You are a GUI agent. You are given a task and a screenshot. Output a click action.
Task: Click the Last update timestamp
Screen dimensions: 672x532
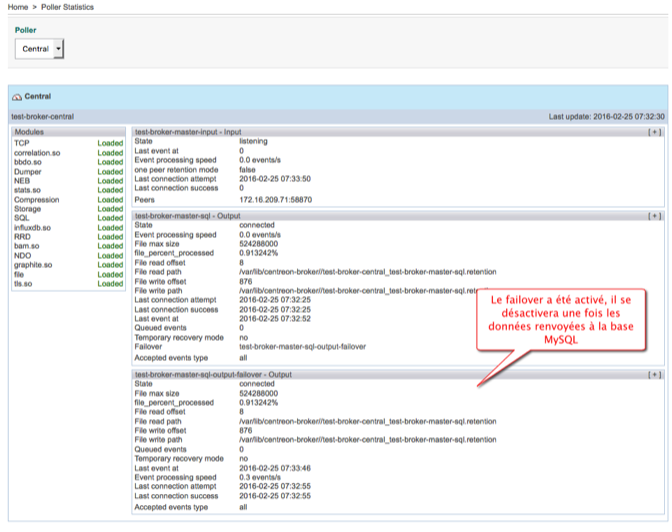click(x=606, y=116)
